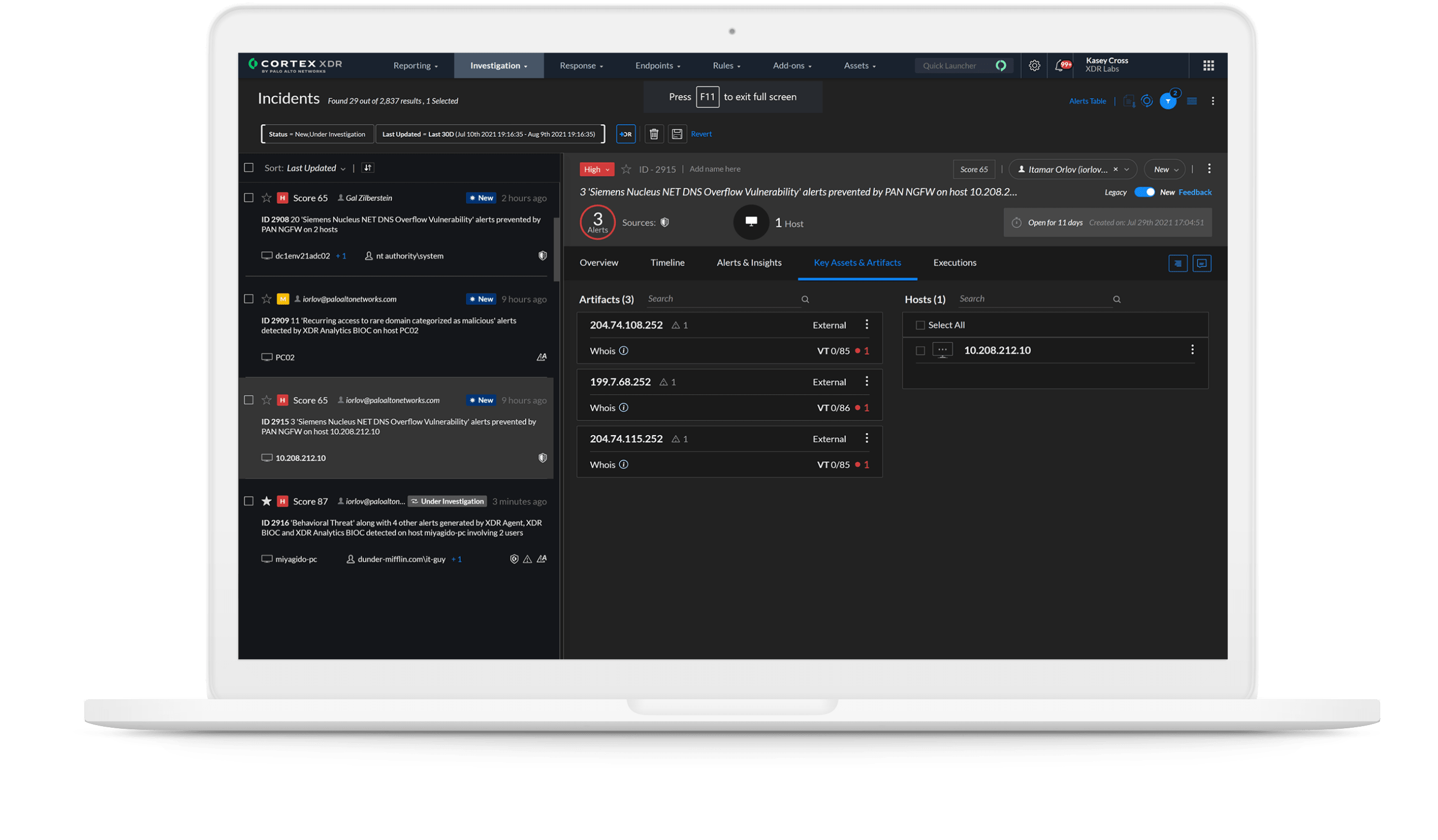Screen dimensions: 1438x840
Task: Star incident ID 2908
Action: 267,198
